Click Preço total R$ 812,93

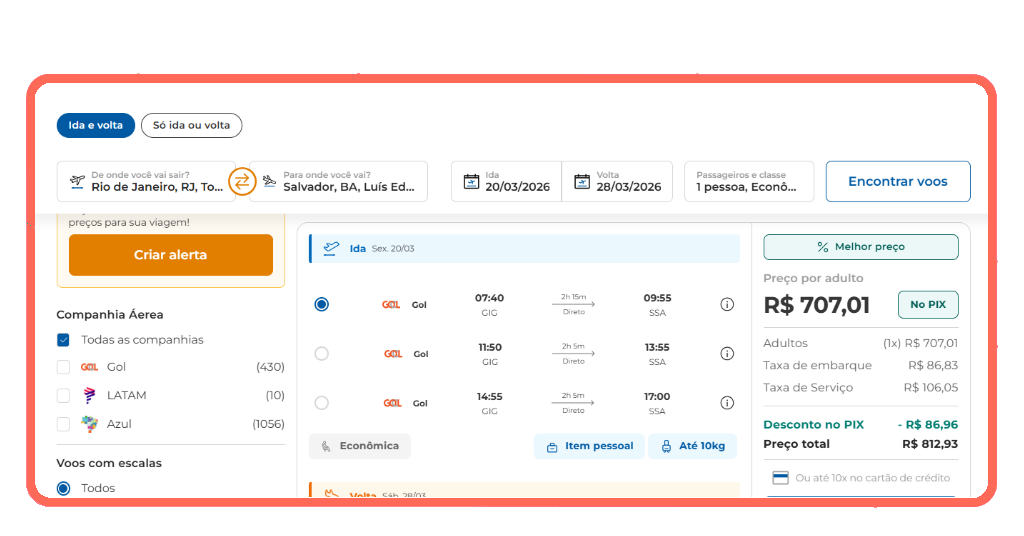(x=861, y=444)
